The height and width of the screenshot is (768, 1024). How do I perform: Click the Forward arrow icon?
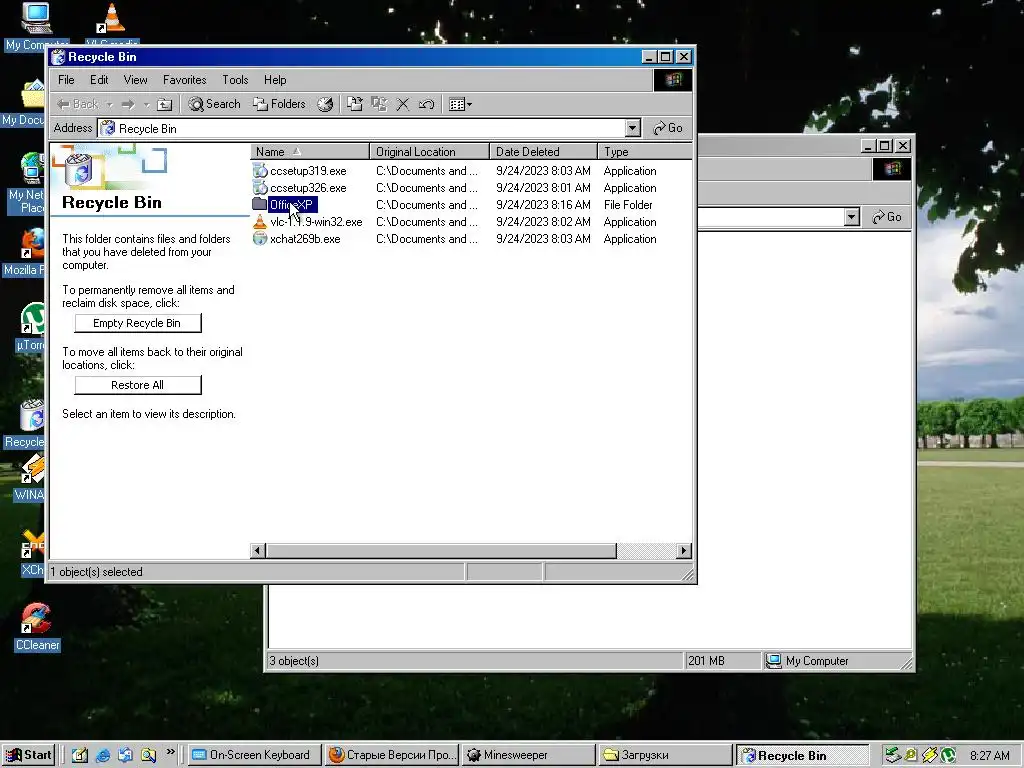128,104
